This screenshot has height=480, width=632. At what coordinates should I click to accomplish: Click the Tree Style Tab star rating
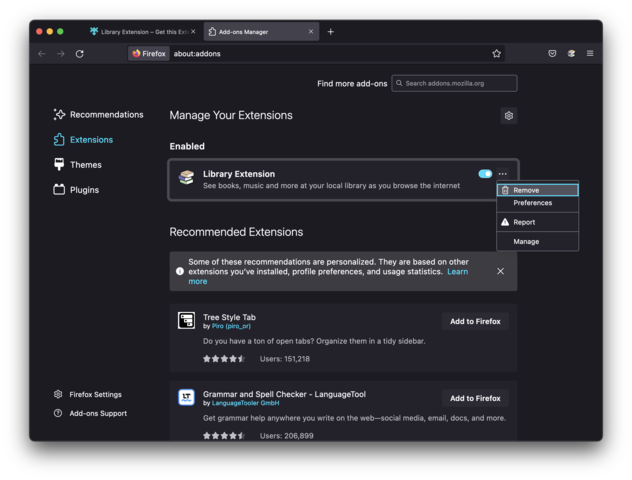224,359
